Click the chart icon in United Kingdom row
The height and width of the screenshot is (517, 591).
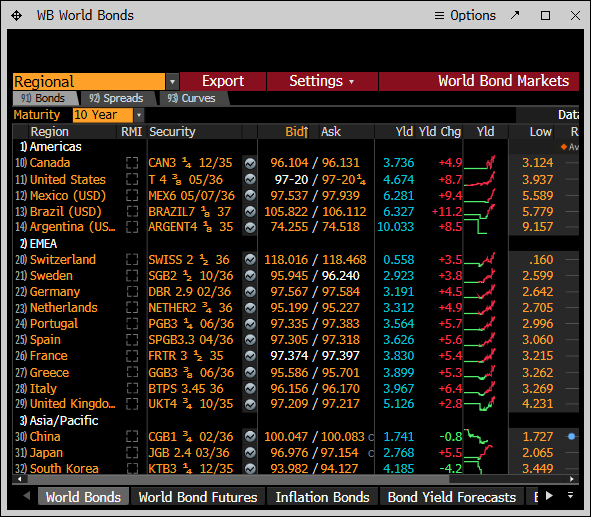click(250, 404)
